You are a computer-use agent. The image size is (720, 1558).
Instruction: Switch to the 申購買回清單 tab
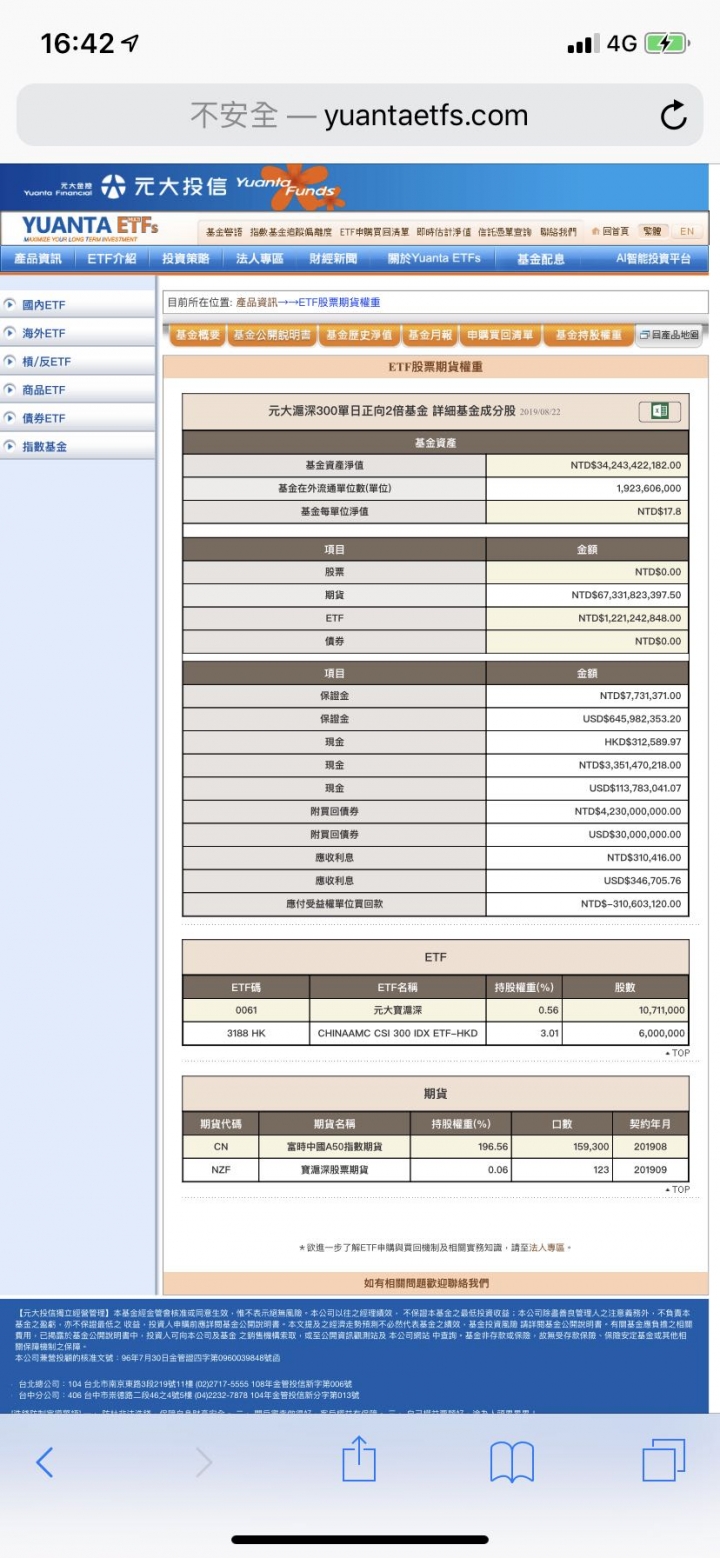click(500, 335)
